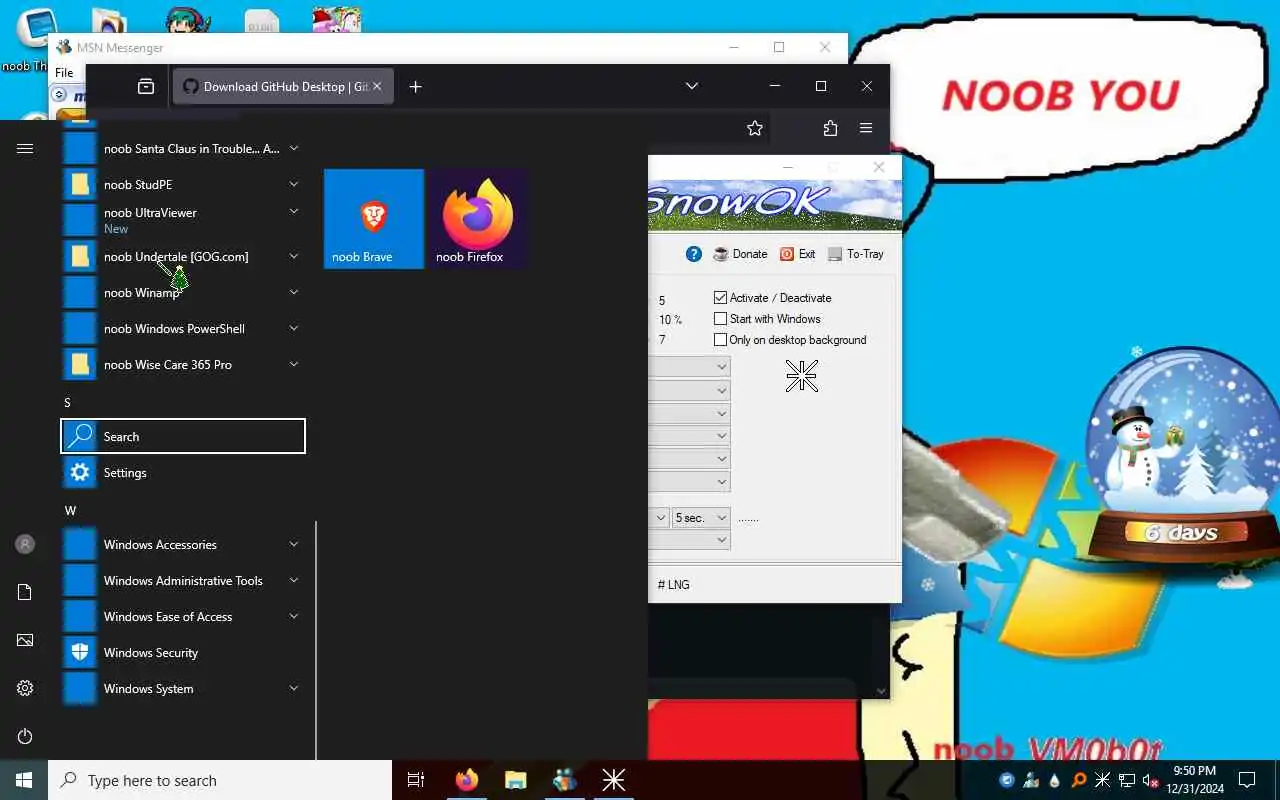
Task: Expand the noob UltraViewer folder
Action: pos(294,211)
